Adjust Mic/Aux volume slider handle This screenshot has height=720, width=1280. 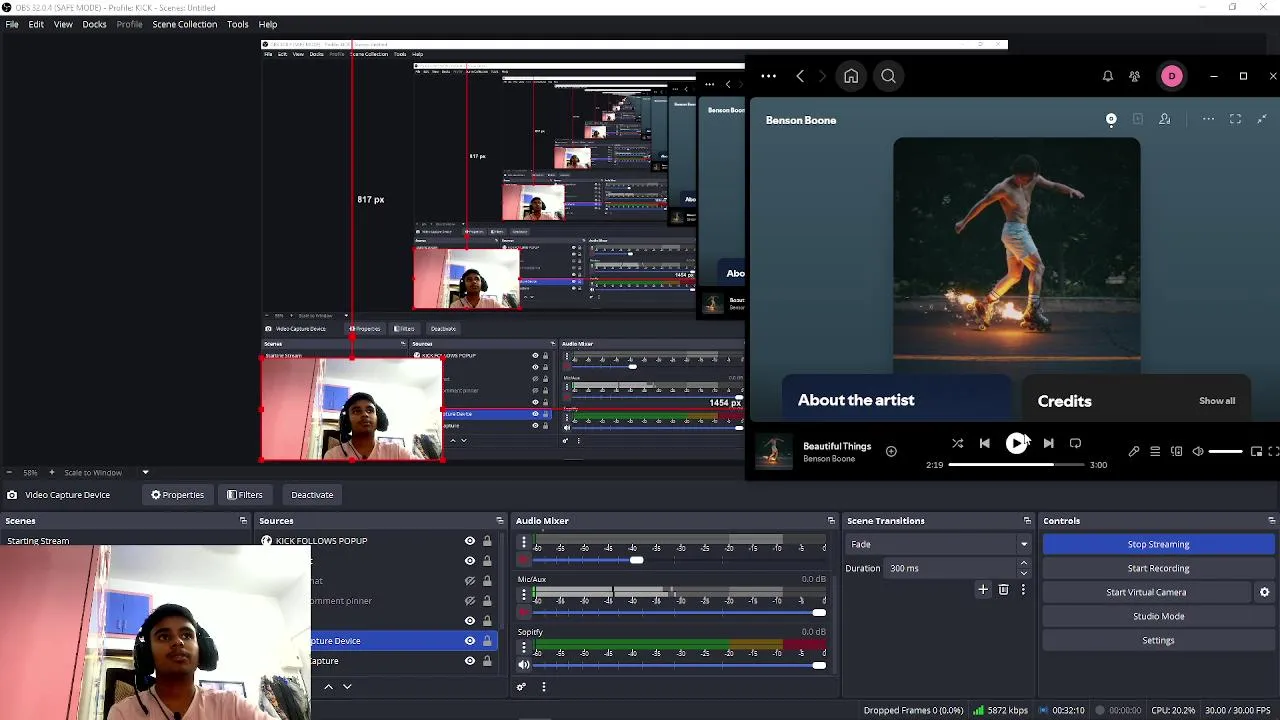(x=819, y=612)
